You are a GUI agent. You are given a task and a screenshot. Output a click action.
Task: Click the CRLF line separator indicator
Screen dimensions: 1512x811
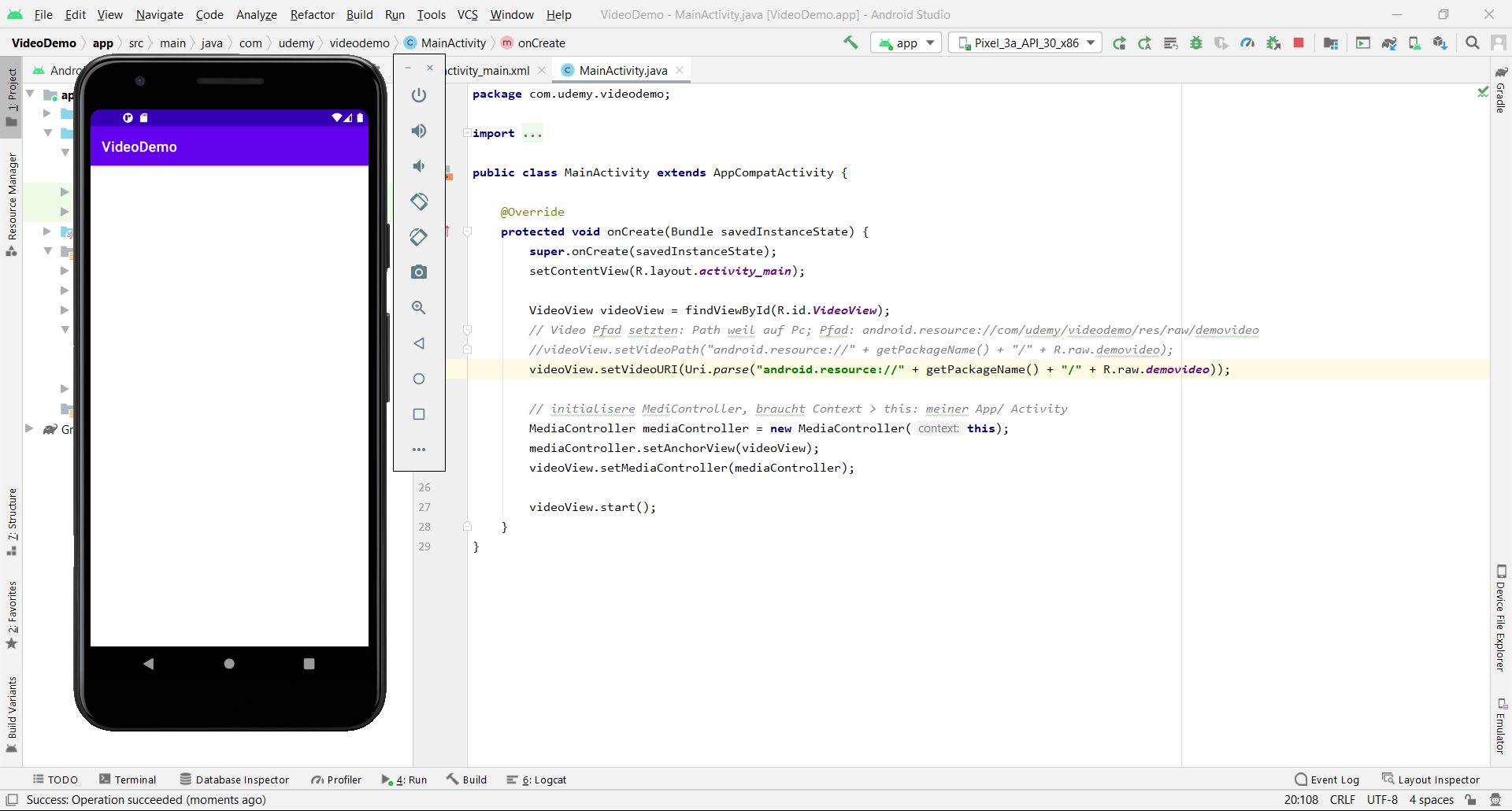coord(1343,800)
